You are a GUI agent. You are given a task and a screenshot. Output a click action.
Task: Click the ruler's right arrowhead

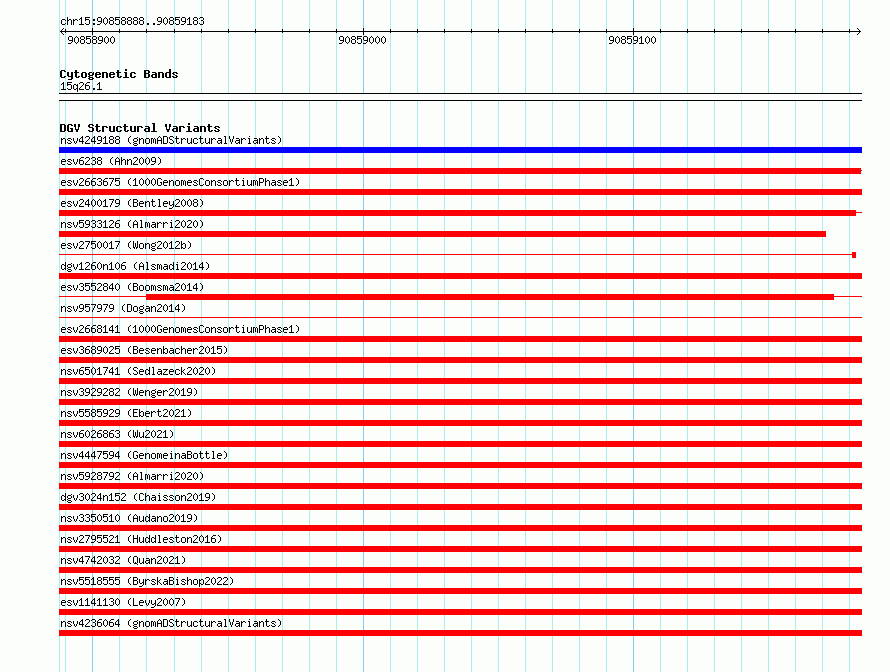pos(859,31)
